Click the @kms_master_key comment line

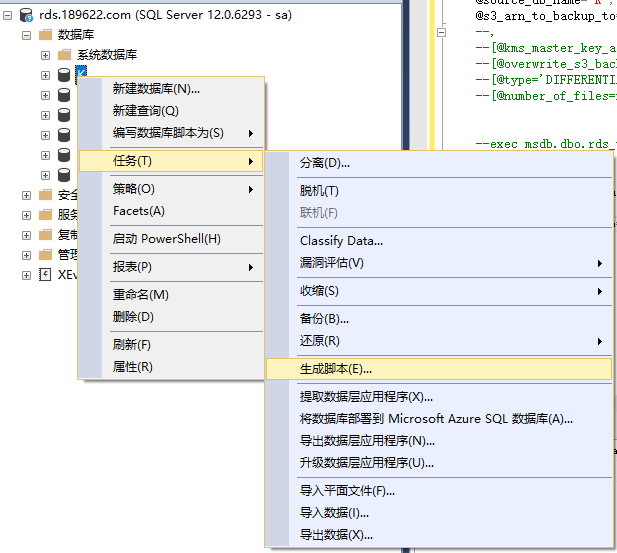[x=546, y=48]
